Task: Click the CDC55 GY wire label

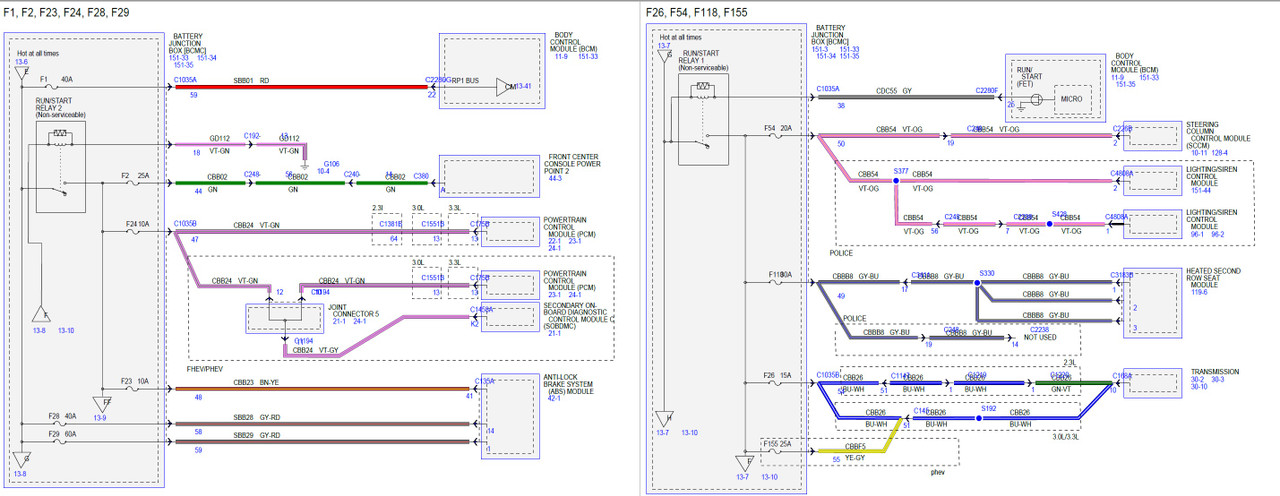Action: pos(894,89)
